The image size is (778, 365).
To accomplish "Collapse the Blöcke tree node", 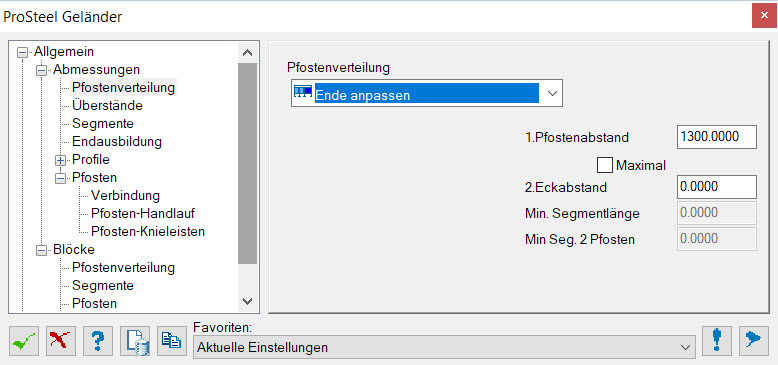I will click(x=41, y=250).
